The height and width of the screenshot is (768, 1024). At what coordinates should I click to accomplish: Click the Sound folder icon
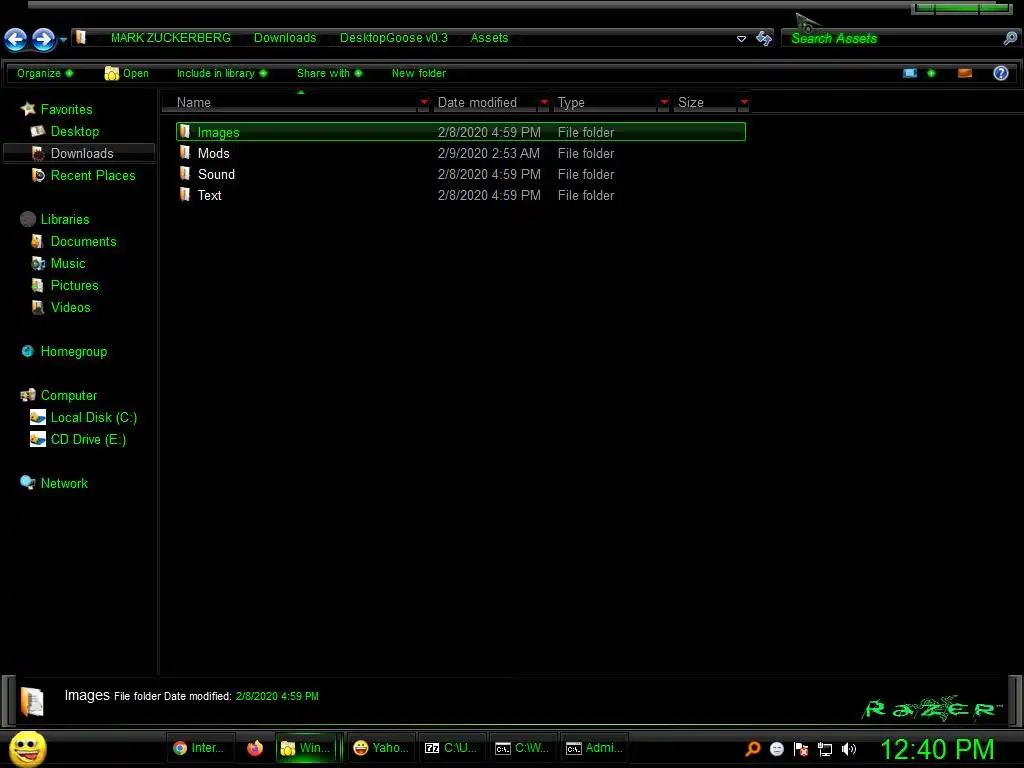pos(185,174)
